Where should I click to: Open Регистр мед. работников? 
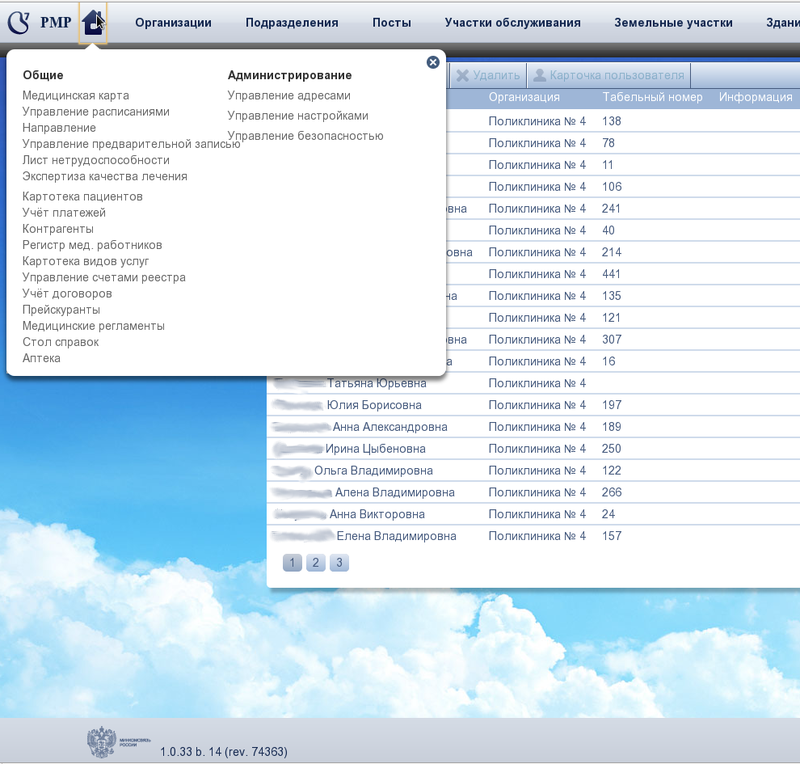pyautogui.click(x=92, y=245)
